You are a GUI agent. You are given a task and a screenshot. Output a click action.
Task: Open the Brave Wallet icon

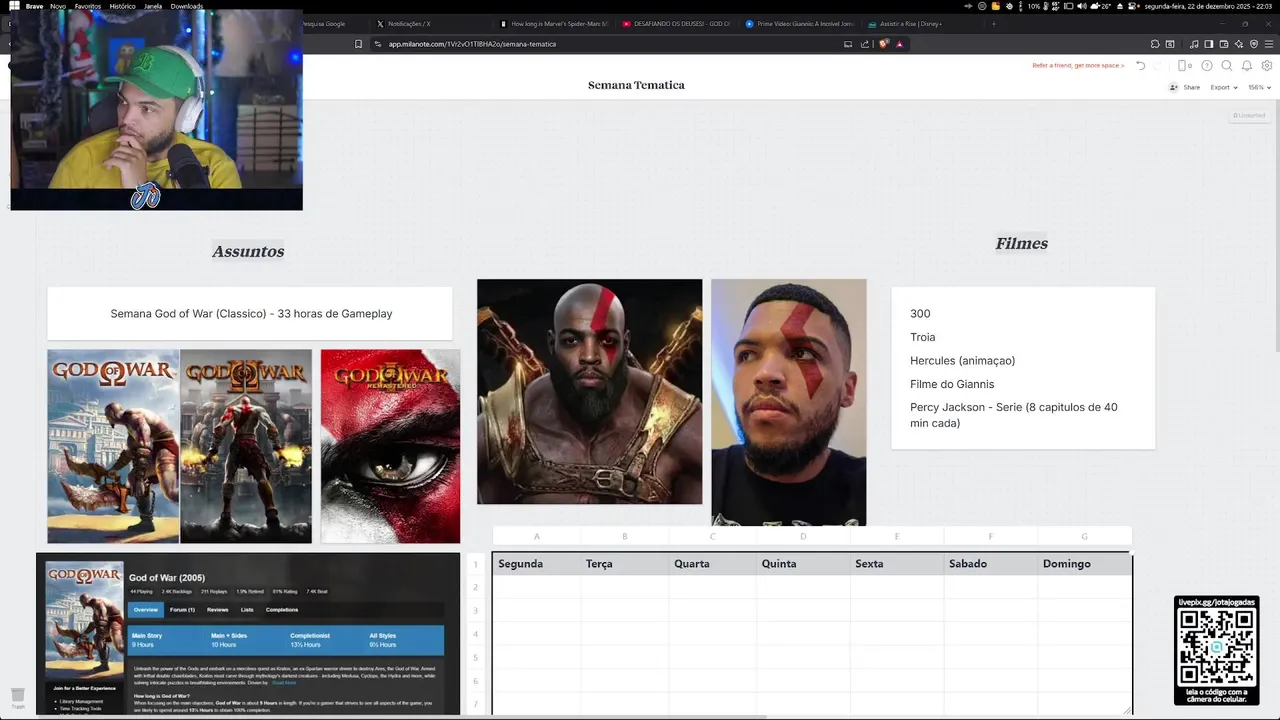pos(1224,44)
